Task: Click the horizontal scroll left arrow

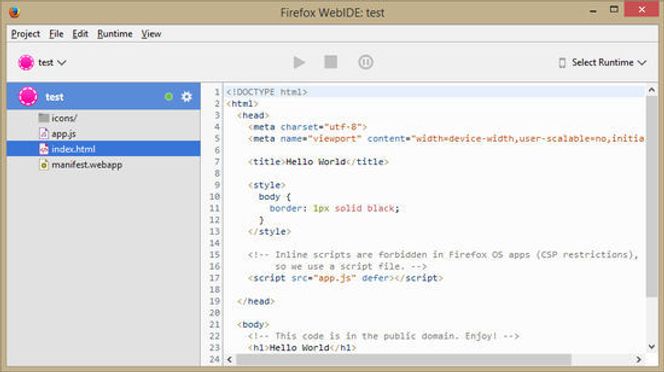Action: coord(229,359)
